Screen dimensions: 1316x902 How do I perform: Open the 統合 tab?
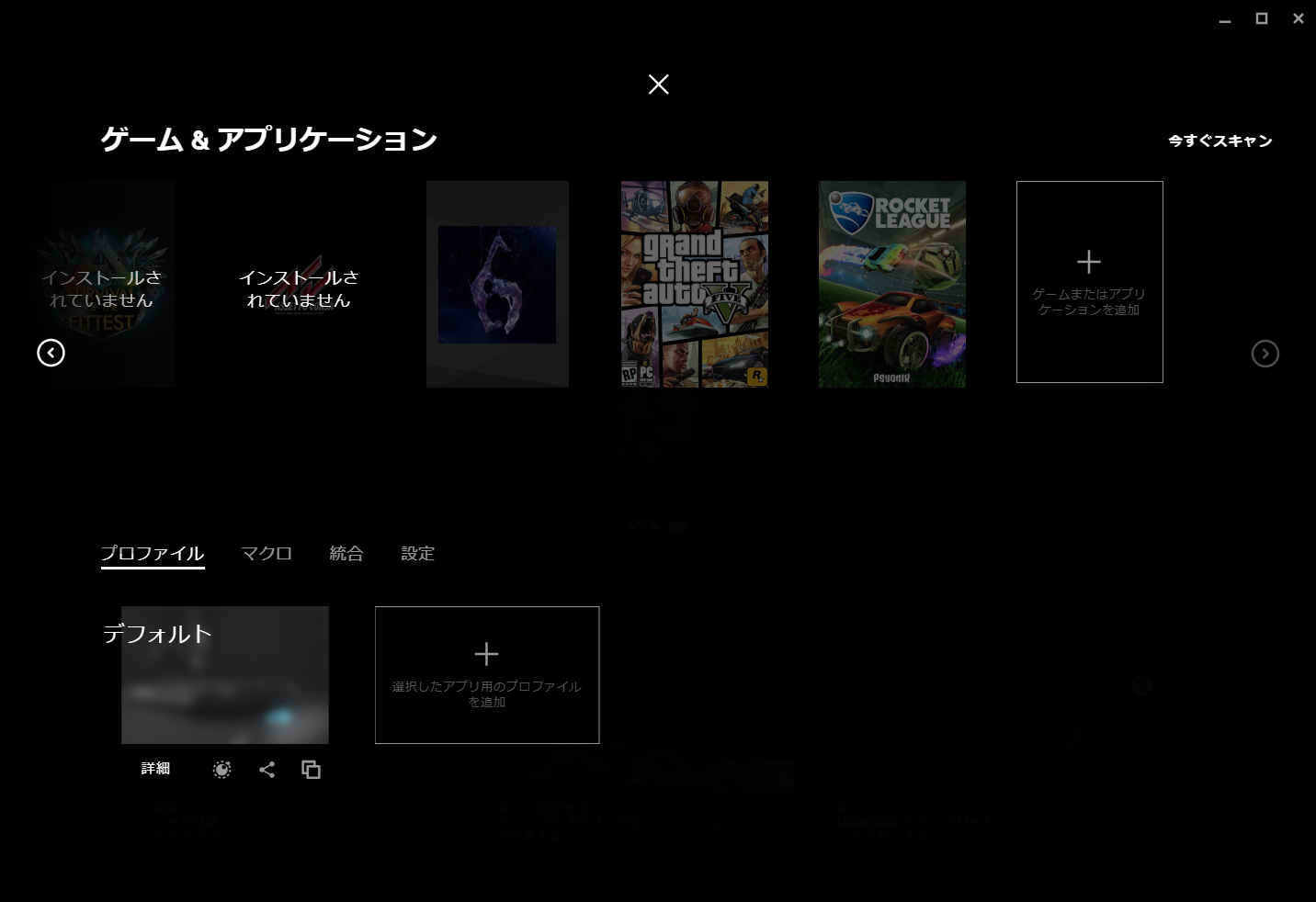346,554
